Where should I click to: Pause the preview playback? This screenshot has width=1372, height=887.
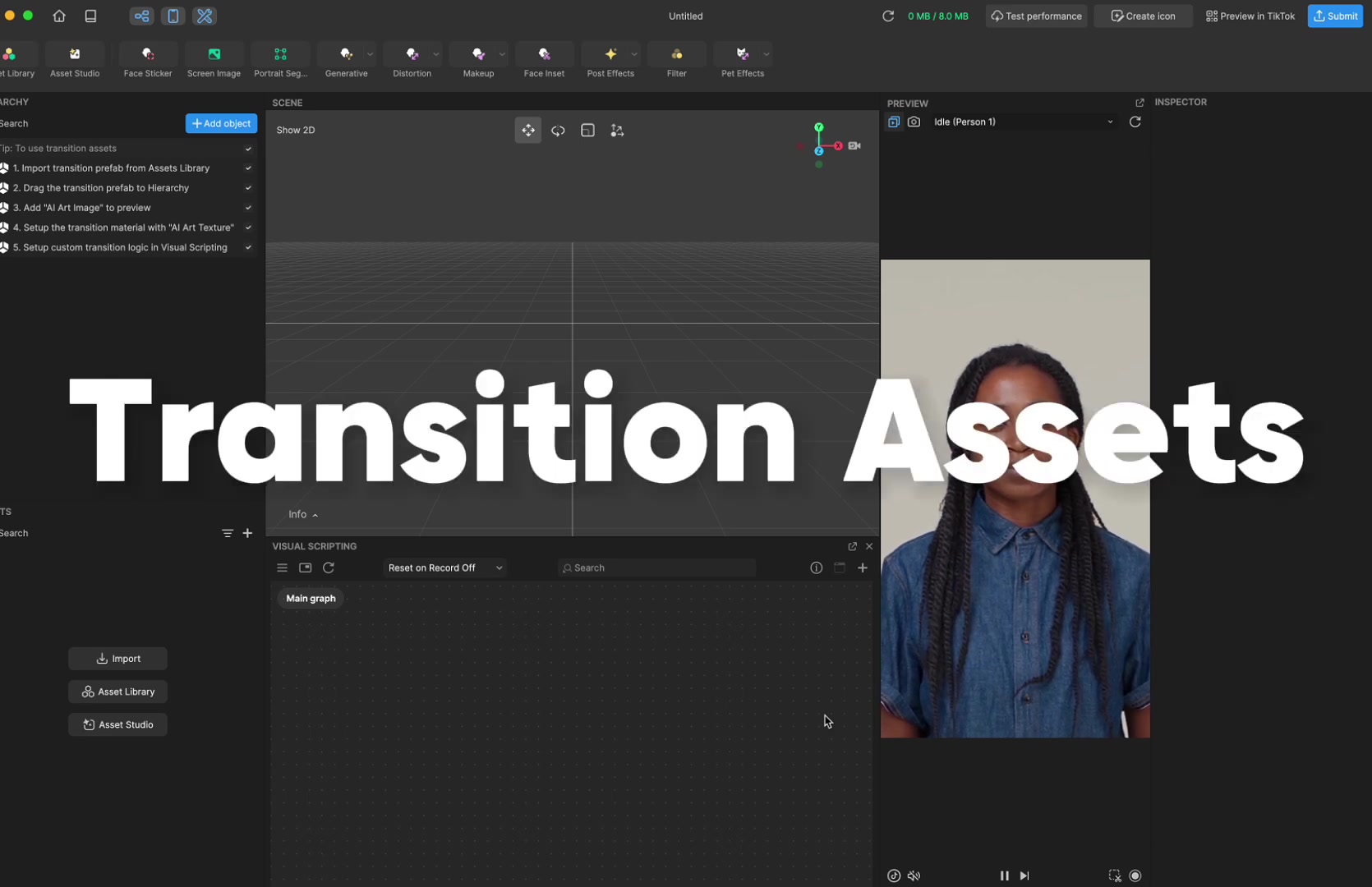1004,876
